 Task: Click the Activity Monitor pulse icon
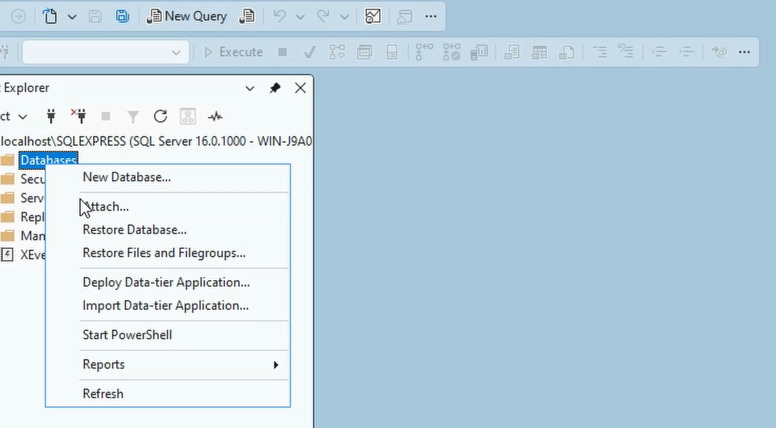[215, 117]
